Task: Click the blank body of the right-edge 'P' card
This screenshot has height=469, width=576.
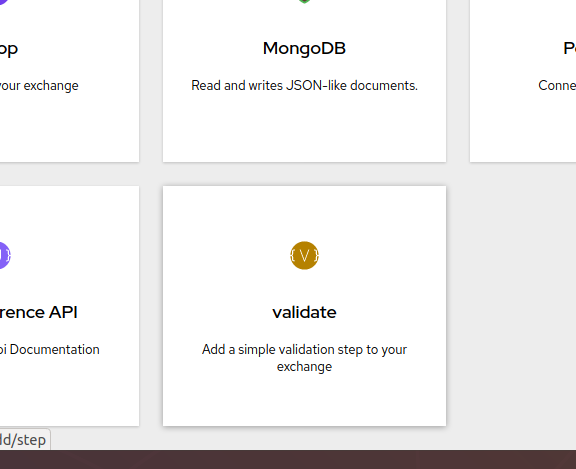Action: click(523, 129)
